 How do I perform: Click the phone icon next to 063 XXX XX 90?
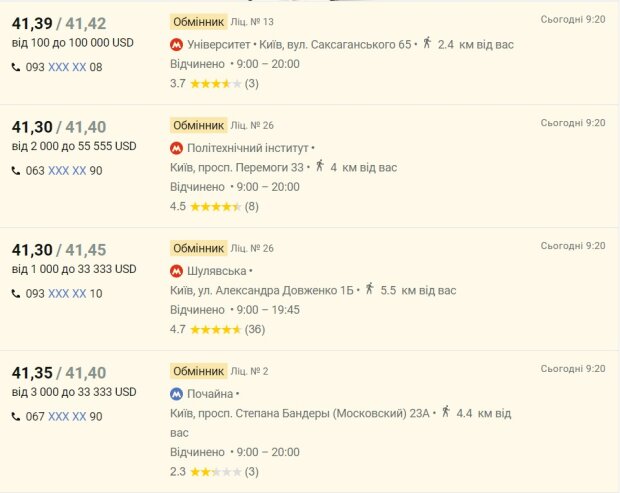click(16, 171)
